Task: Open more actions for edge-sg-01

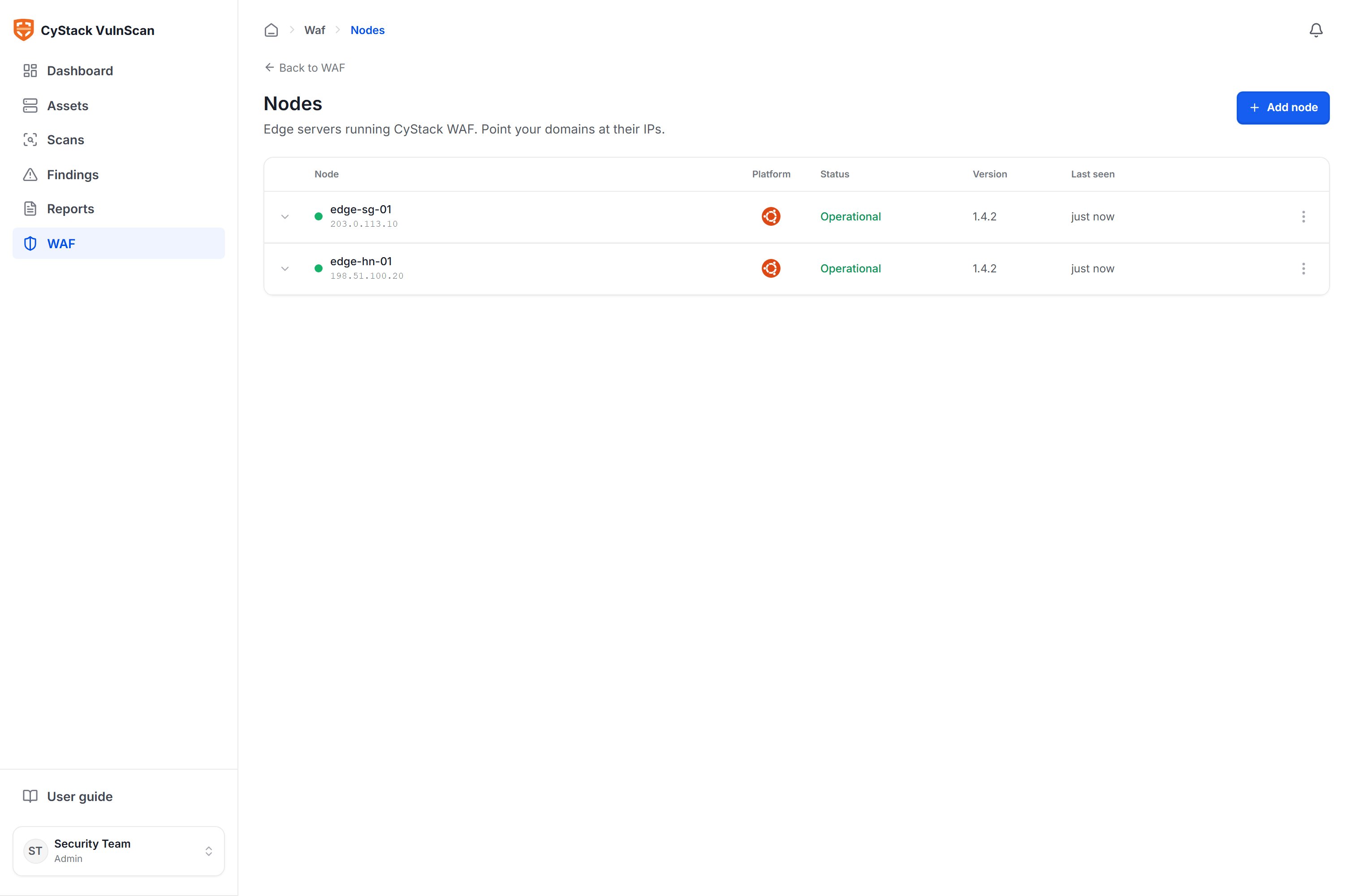Action: pyautogui.click(x=1303, y=216)
